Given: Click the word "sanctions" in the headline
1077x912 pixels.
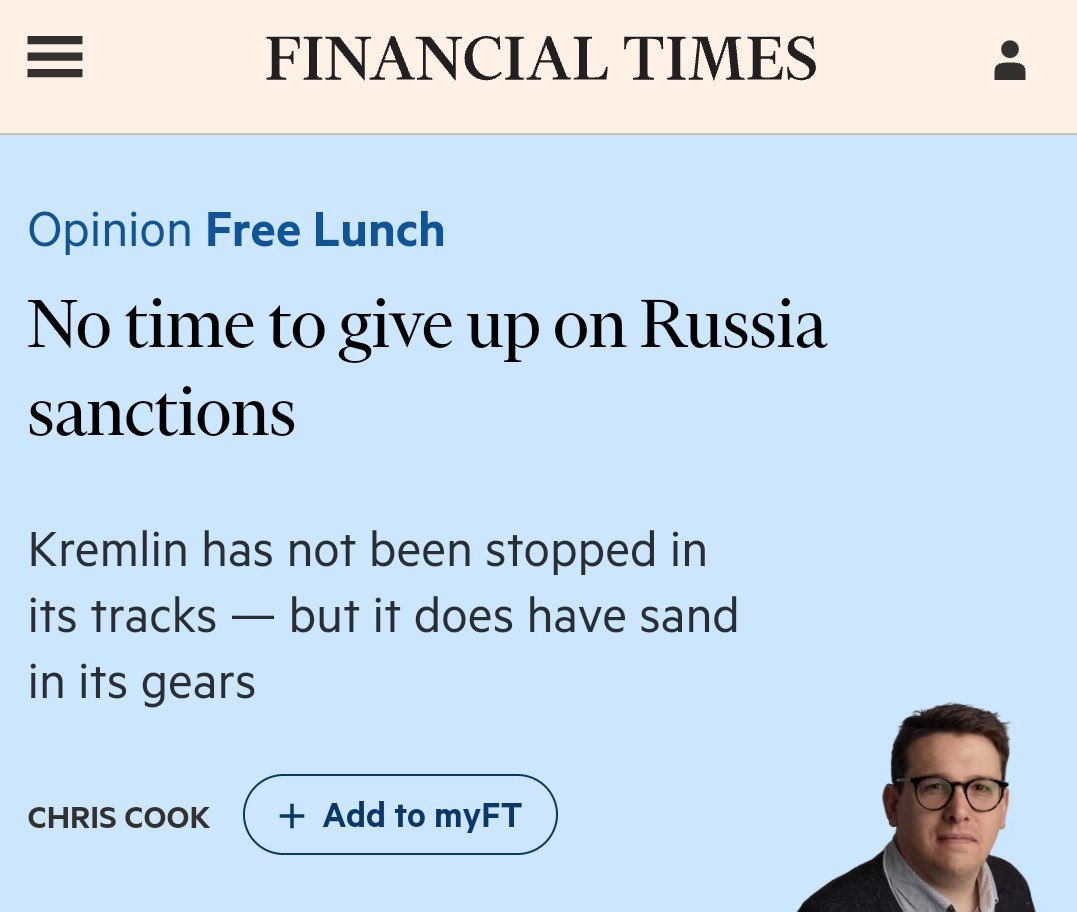Looking at the screenshot, I should (x=162, y=413).
